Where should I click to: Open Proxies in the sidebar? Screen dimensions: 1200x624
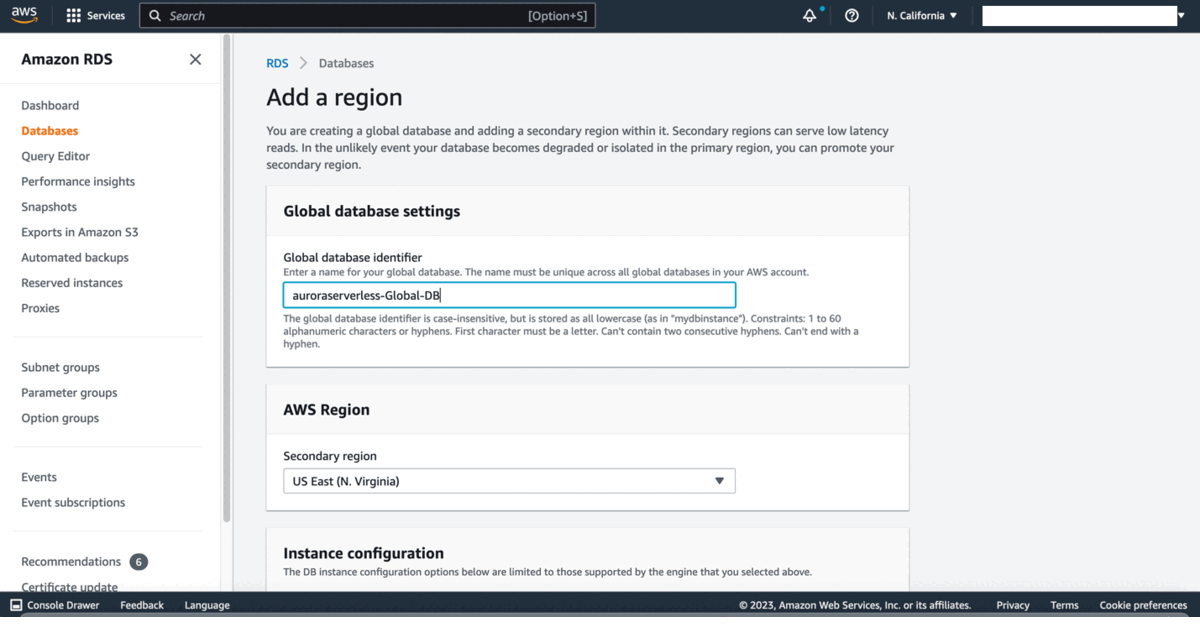pos(41,308)
